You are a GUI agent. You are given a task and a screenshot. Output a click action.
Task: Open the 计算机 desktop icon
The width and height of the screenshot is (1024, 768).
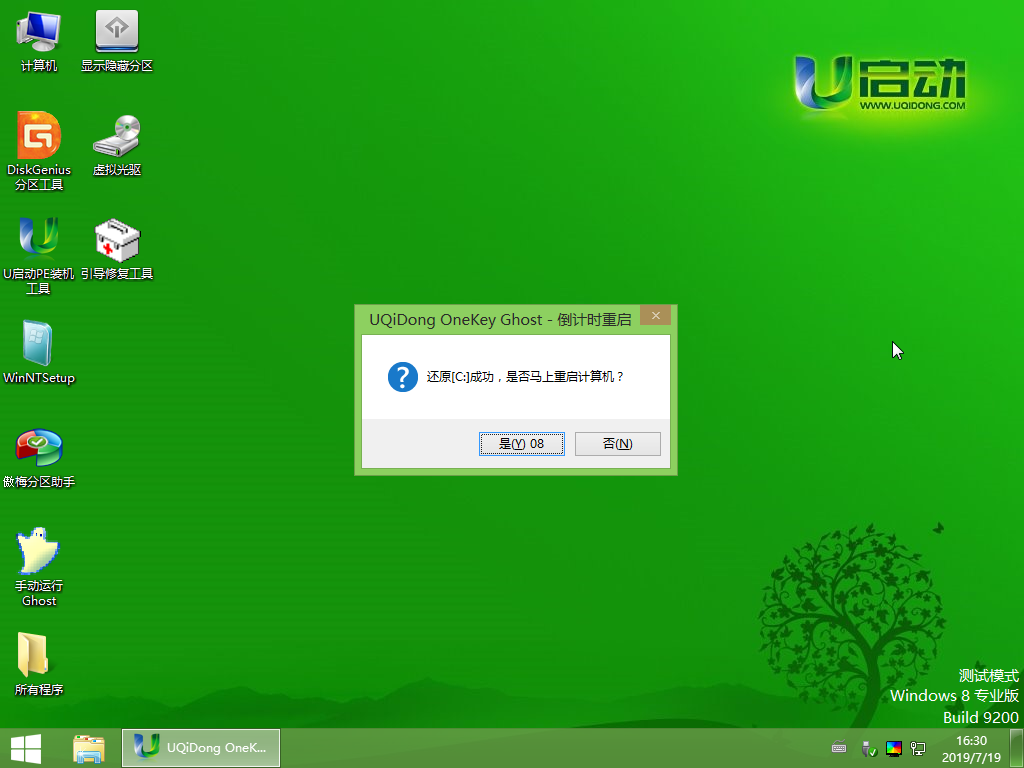point(39,40)
